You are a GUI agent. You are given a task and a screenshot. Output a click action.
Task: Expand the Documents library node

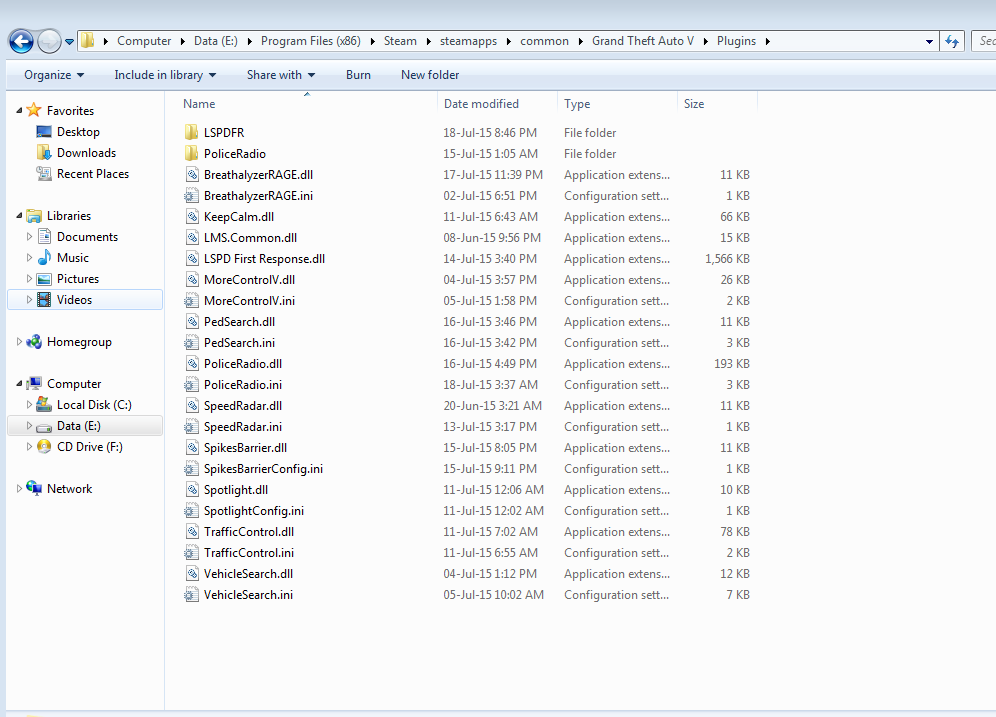click(x=29, y=237)
